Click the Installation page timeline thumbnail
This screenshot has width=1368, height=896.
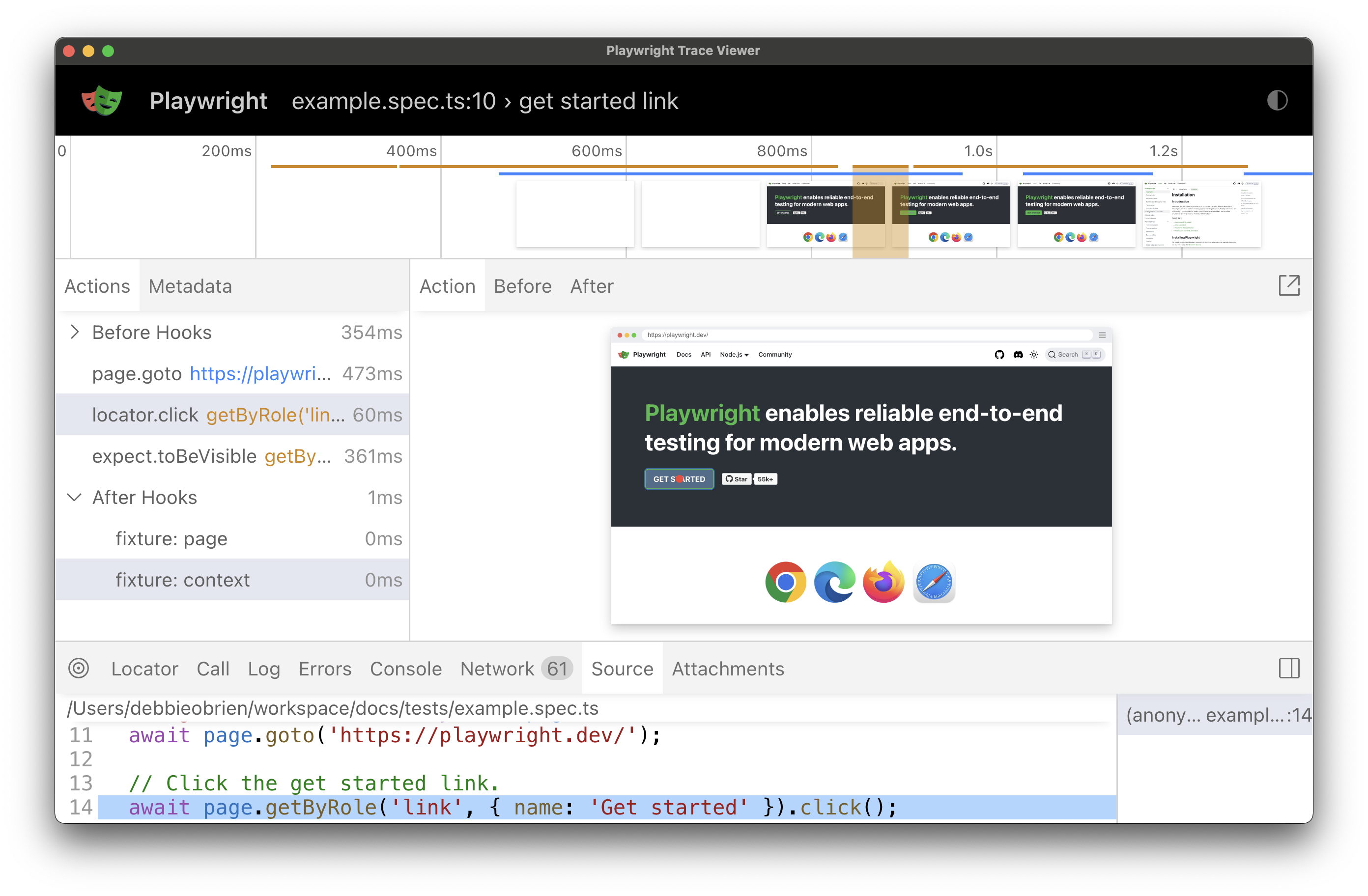(x=1201, y=214)
